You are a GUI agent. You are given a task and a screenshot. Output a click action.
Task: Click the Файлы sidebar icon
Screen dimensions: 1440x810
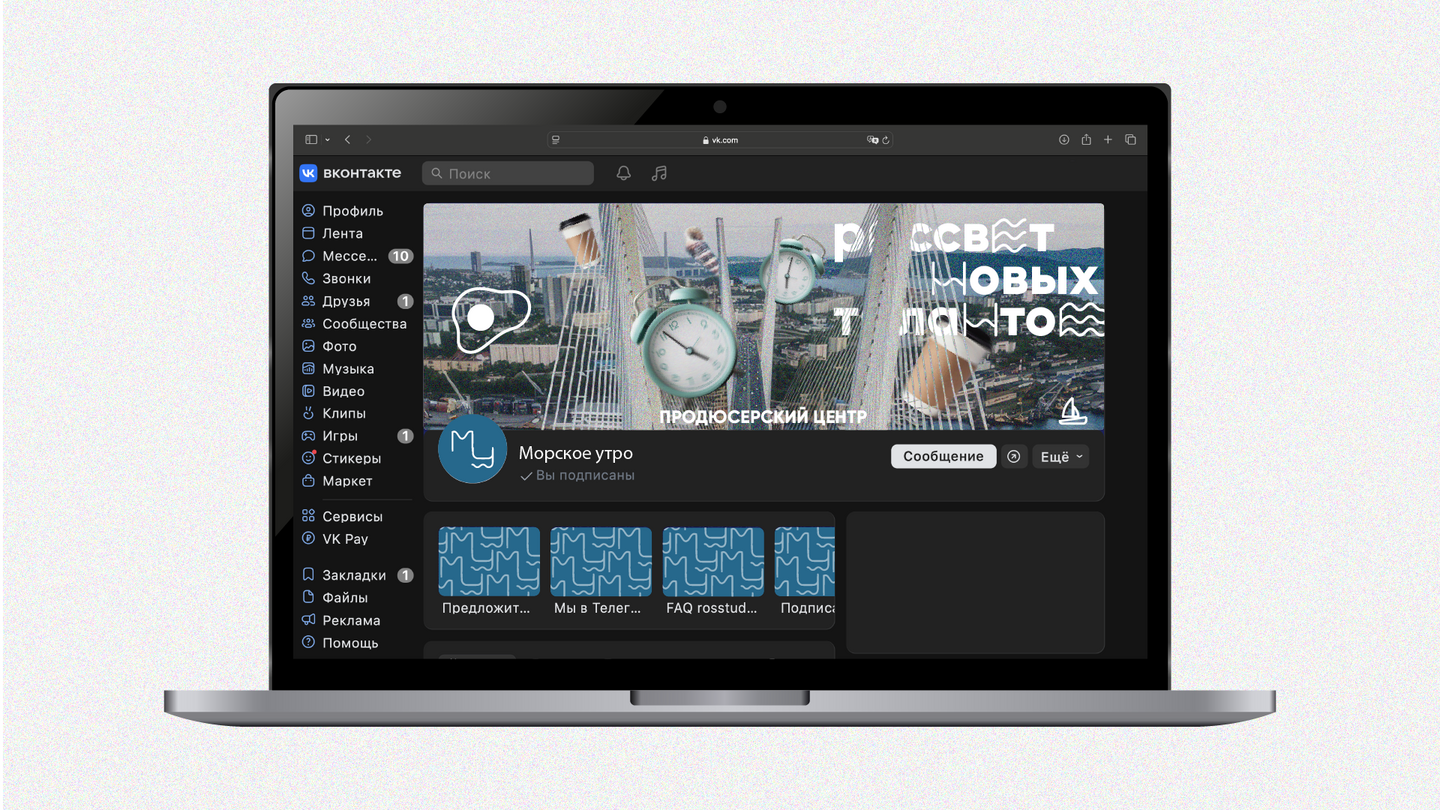(308, 597)
